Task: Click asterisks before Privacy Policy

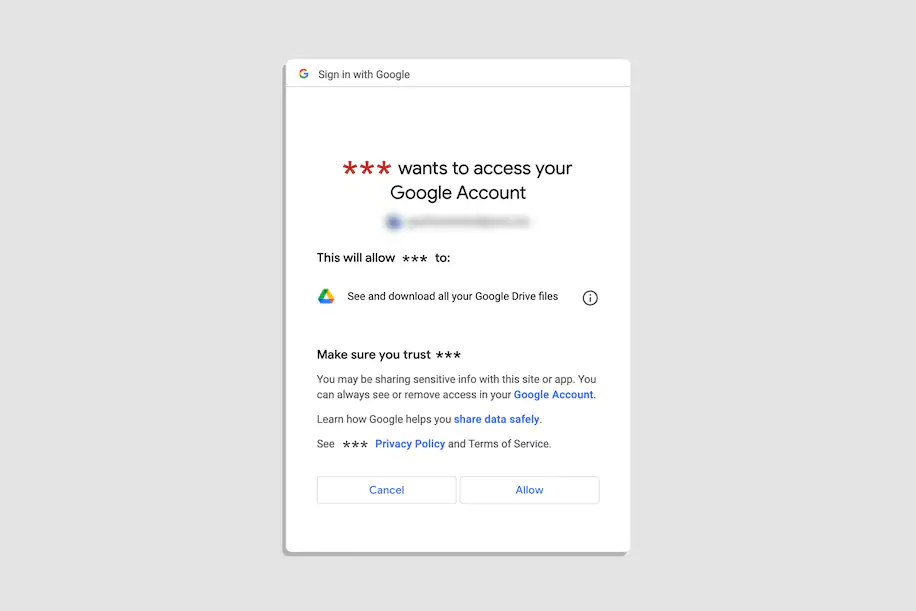Action: click(355, 445)
